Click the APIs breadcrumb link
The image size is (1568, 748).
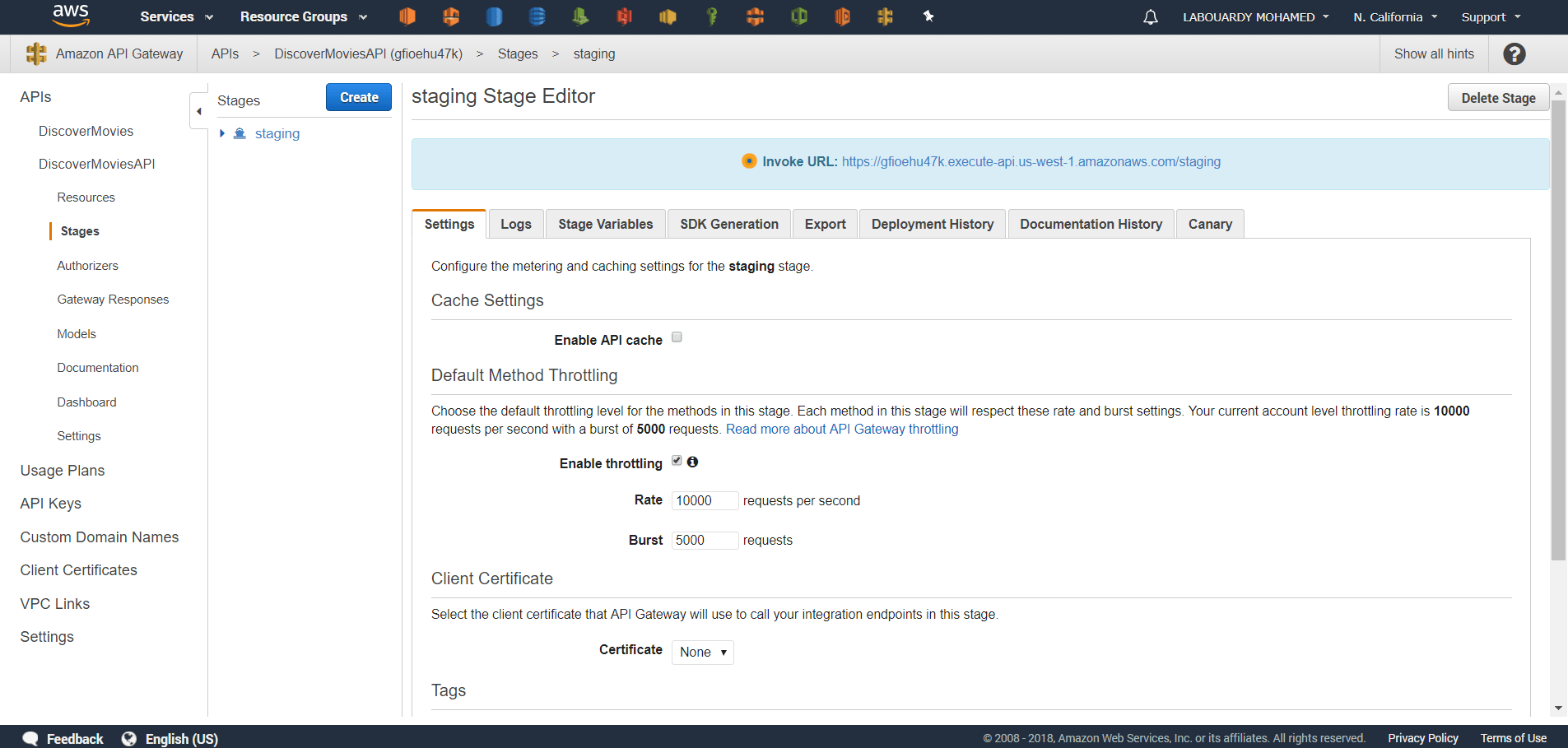pos(225,53)
